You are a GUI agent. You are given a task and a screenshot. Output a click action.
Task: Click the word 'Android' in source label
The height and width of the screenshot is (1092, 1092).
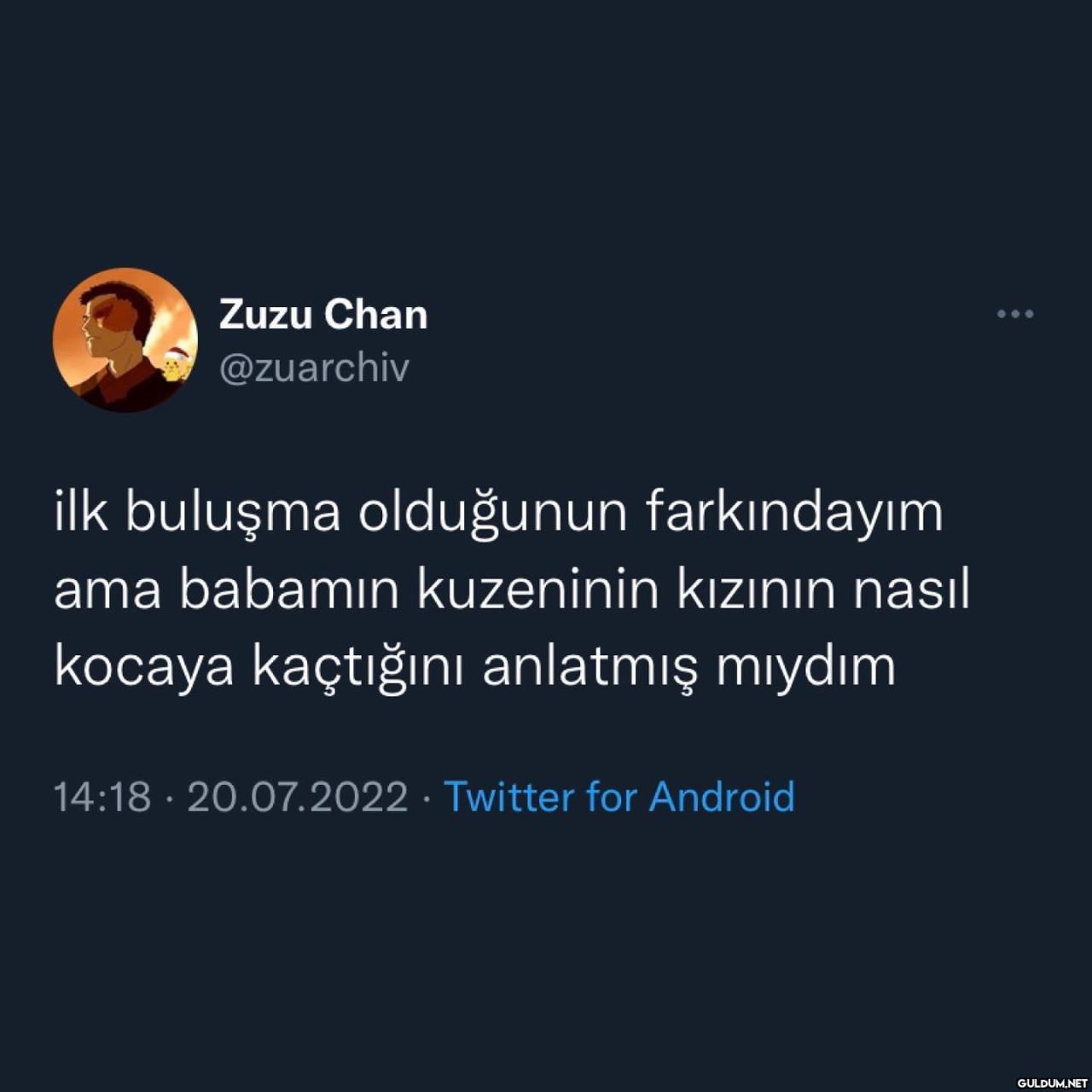click(722, 797)
